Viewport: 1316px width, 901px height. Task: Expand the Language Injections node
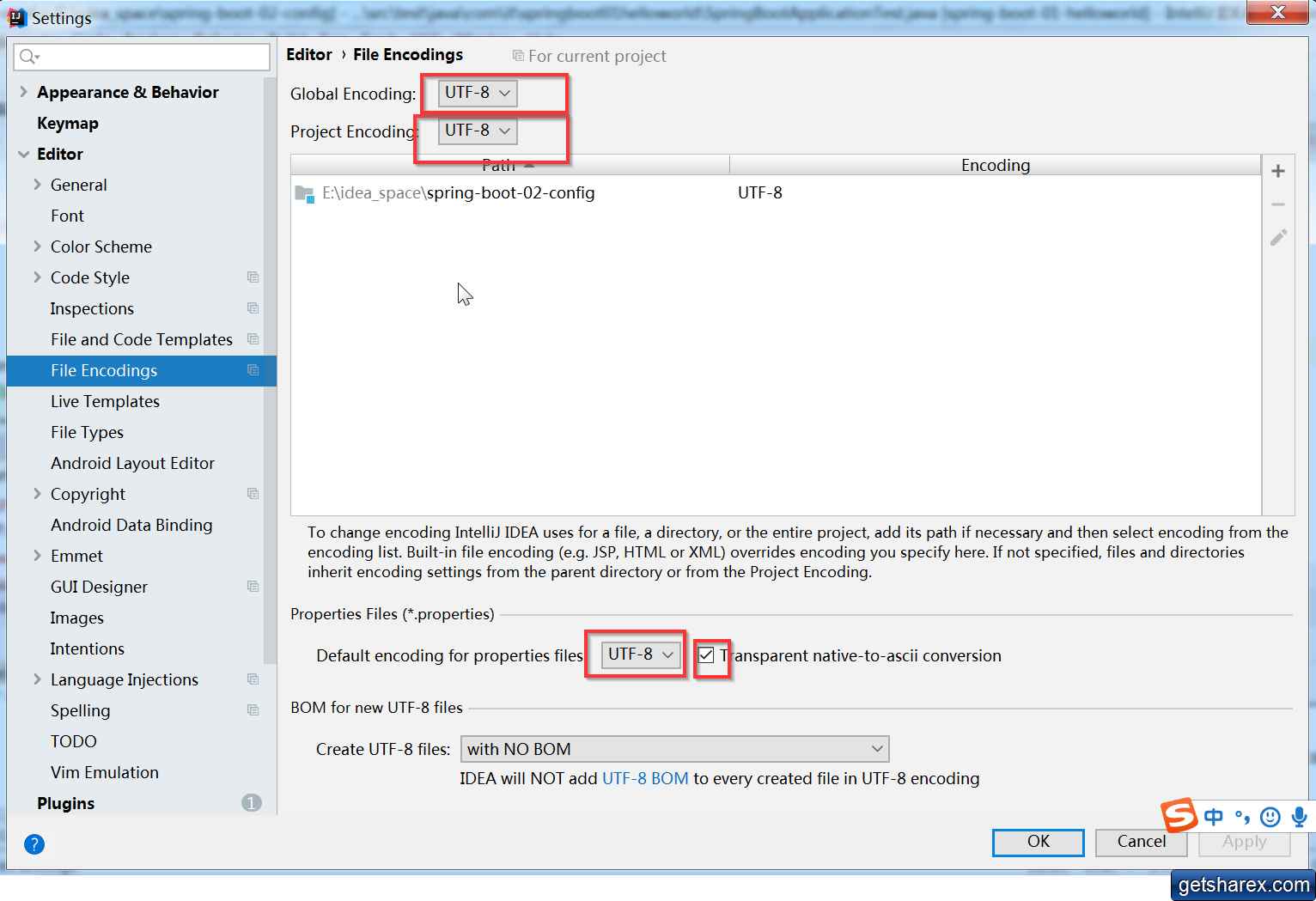coord(37,679)
